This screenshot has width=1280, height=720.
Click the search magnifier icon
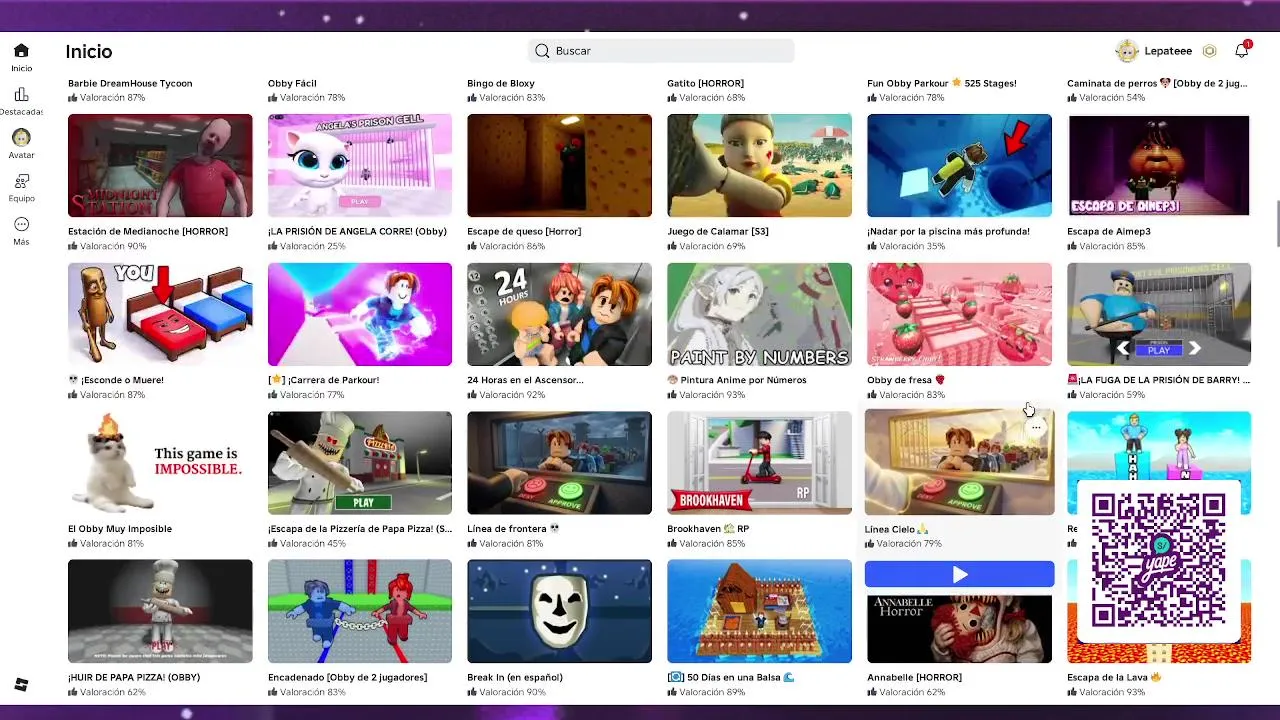click(542, 51)
